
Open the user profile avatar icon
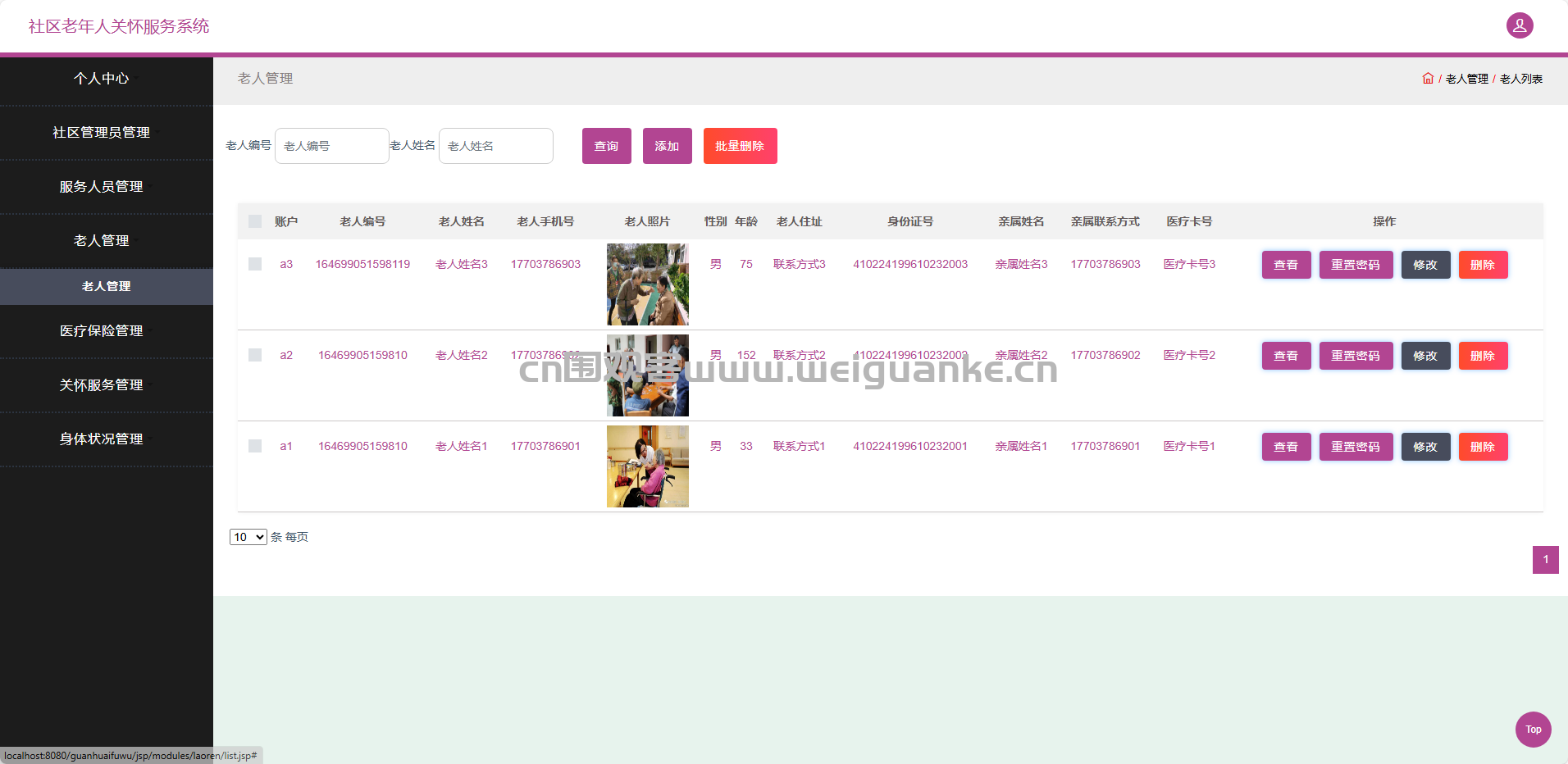1520,25
